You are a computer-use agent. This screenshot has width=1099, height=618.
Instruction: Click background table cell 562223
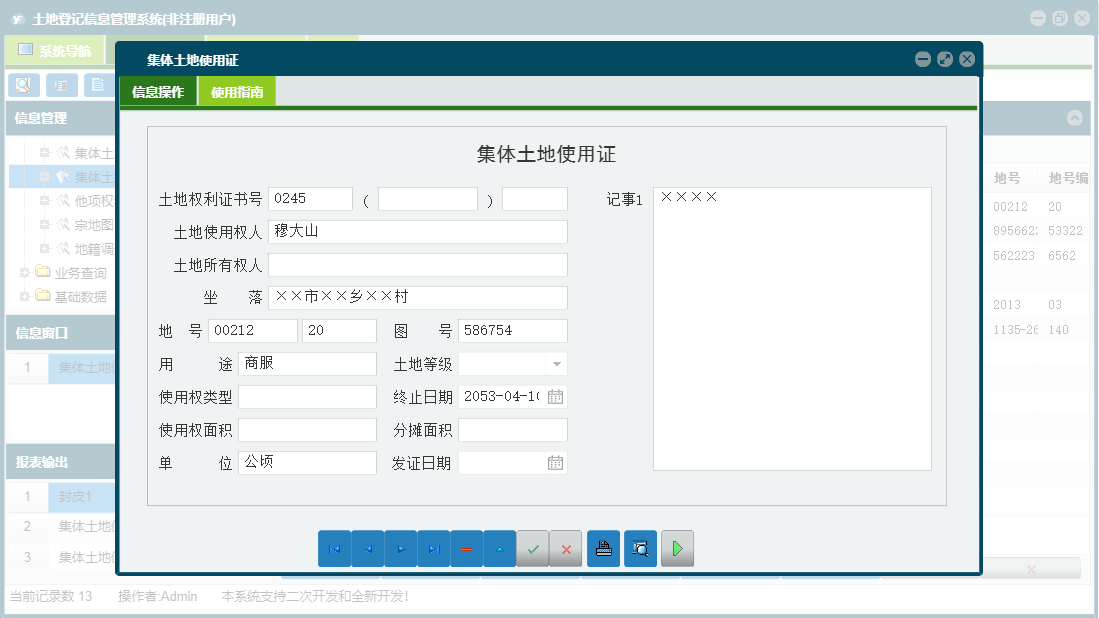pyautogui.click(x=1013, y=256)
